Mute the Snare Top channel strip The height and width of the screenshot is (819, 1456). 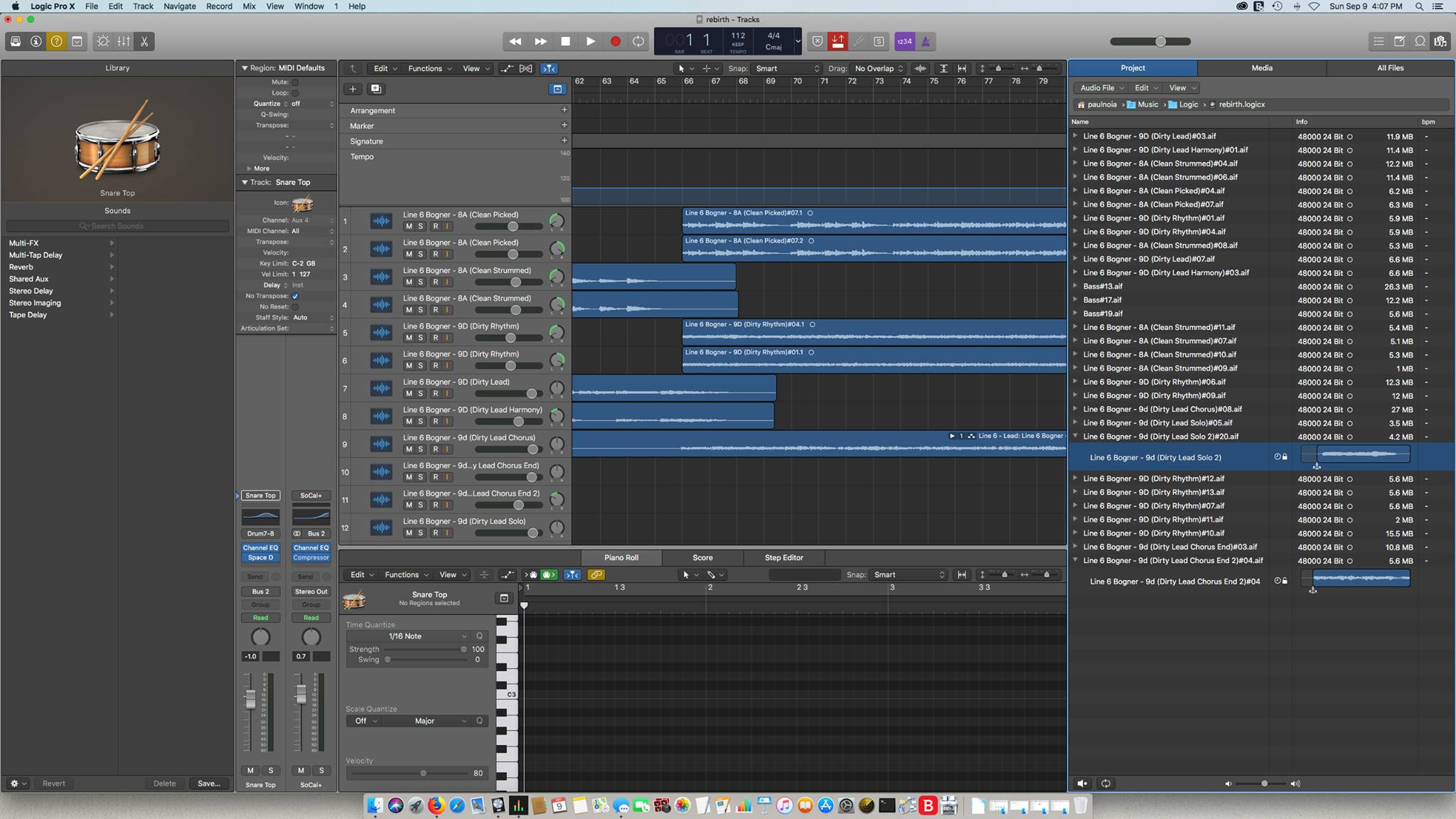(250, 771)
